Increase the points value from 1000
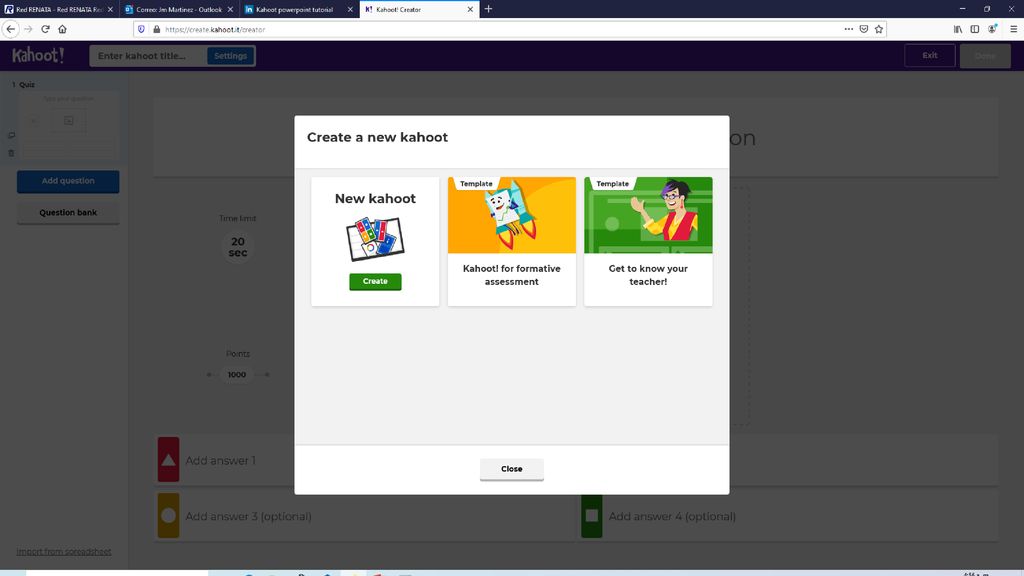The height and width of the screenshot is (576, 1024). coord(266,375)
